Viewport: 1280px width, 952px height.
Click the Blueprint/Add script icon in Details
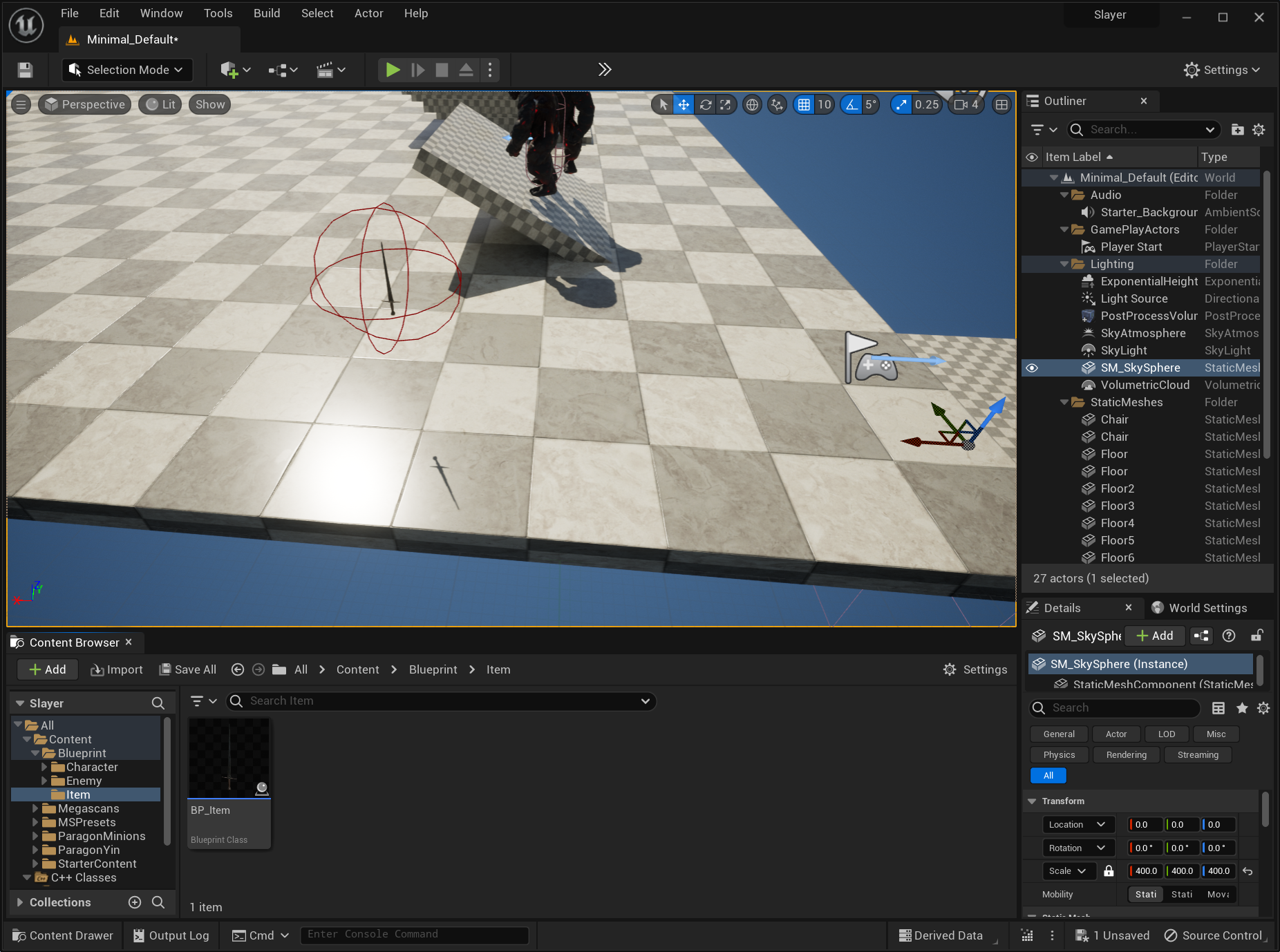click(1202, 636)
